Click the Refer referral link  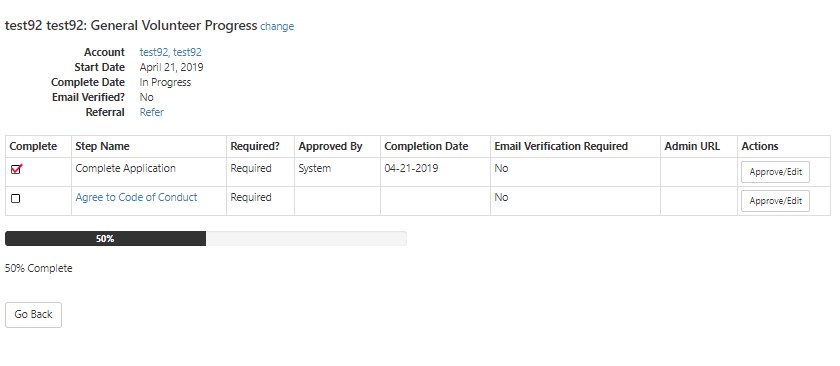click(x=152, y=112)
